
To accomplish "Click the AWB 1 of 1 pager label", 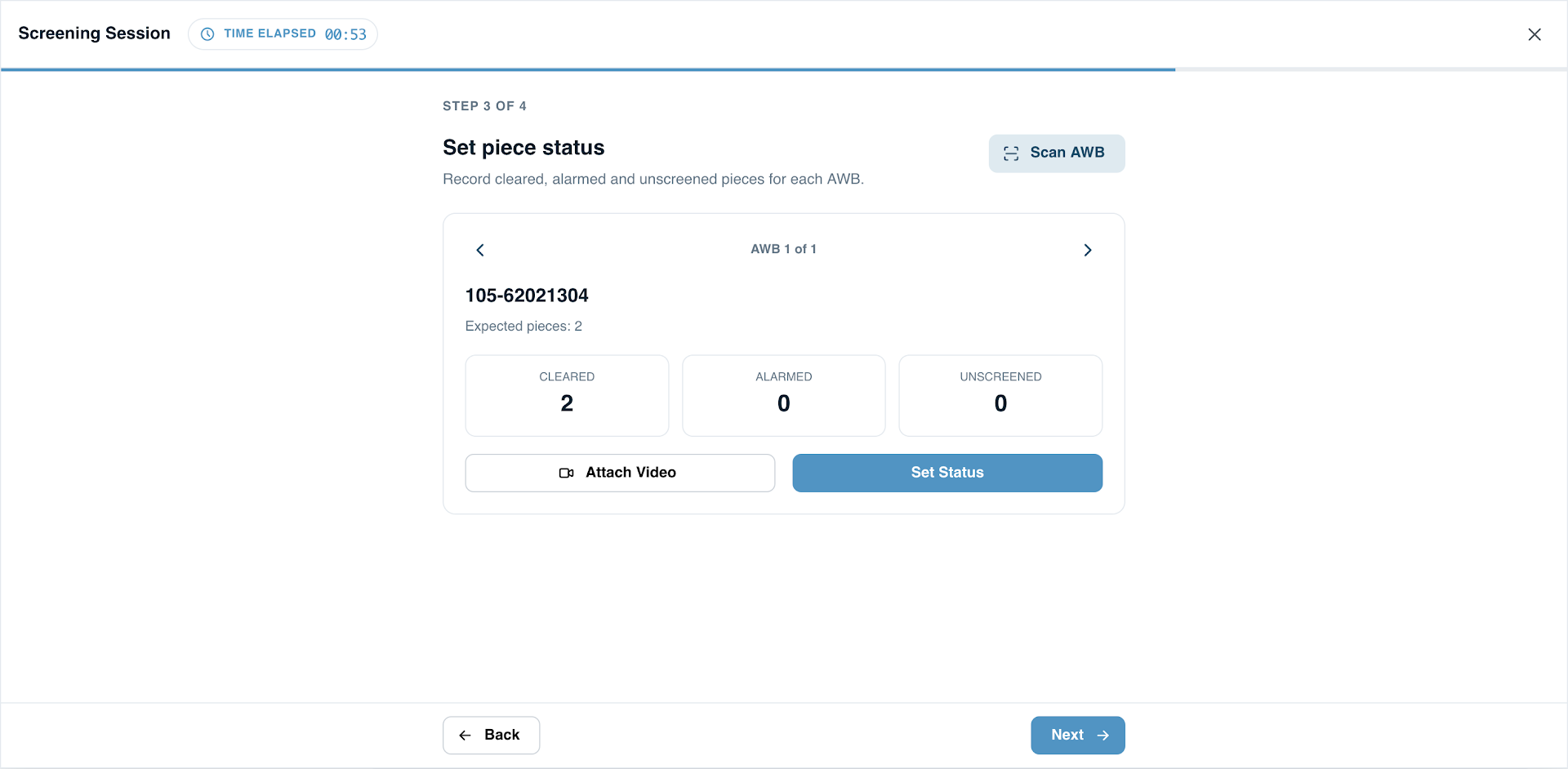I will (x=783, y=249).
